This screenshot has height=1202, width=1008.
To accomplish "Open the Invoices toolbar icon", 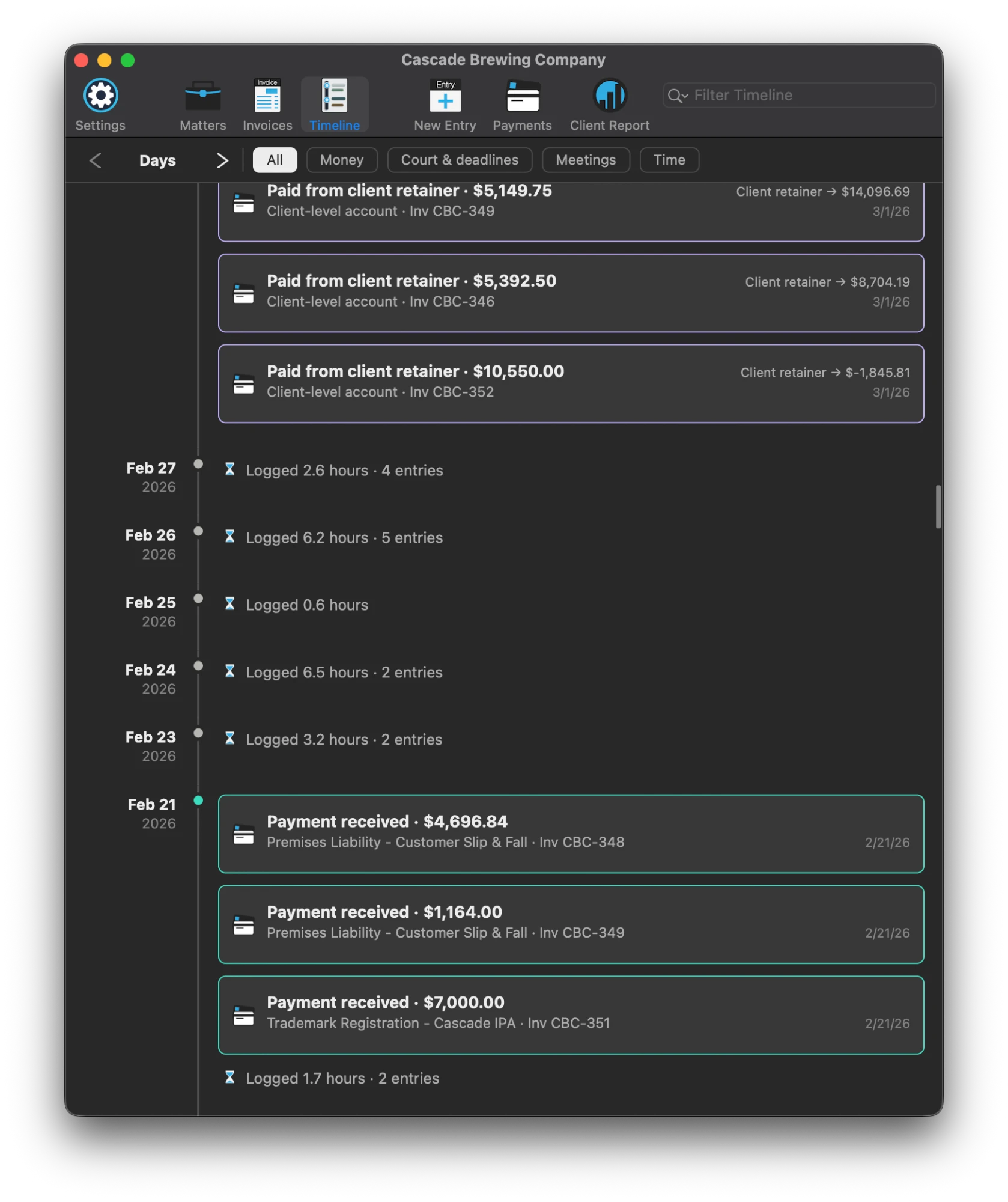I will tap(267, 96).
